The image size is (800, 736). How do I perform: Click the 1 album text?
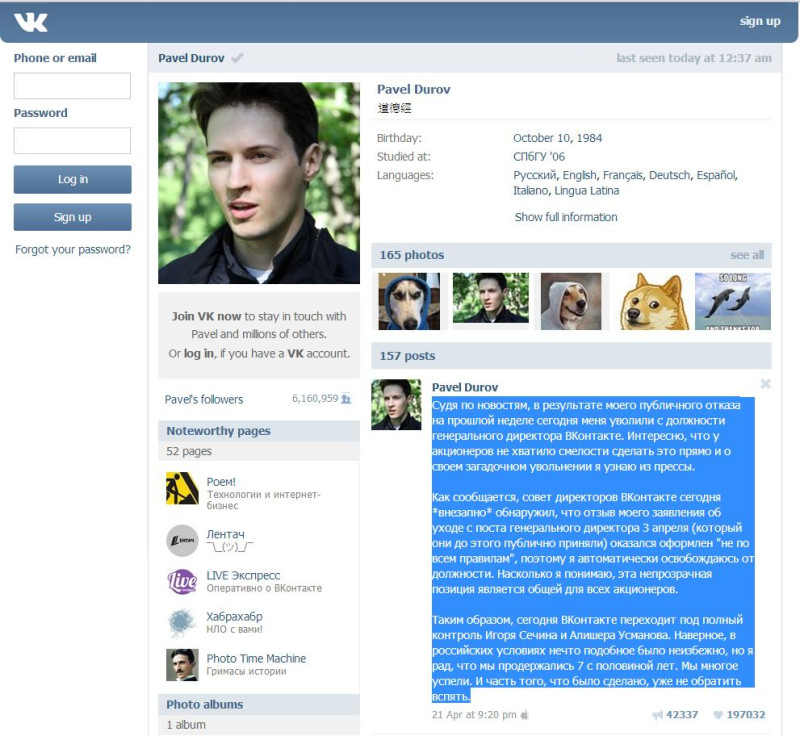pyautogui.click(x=186, y=725)
